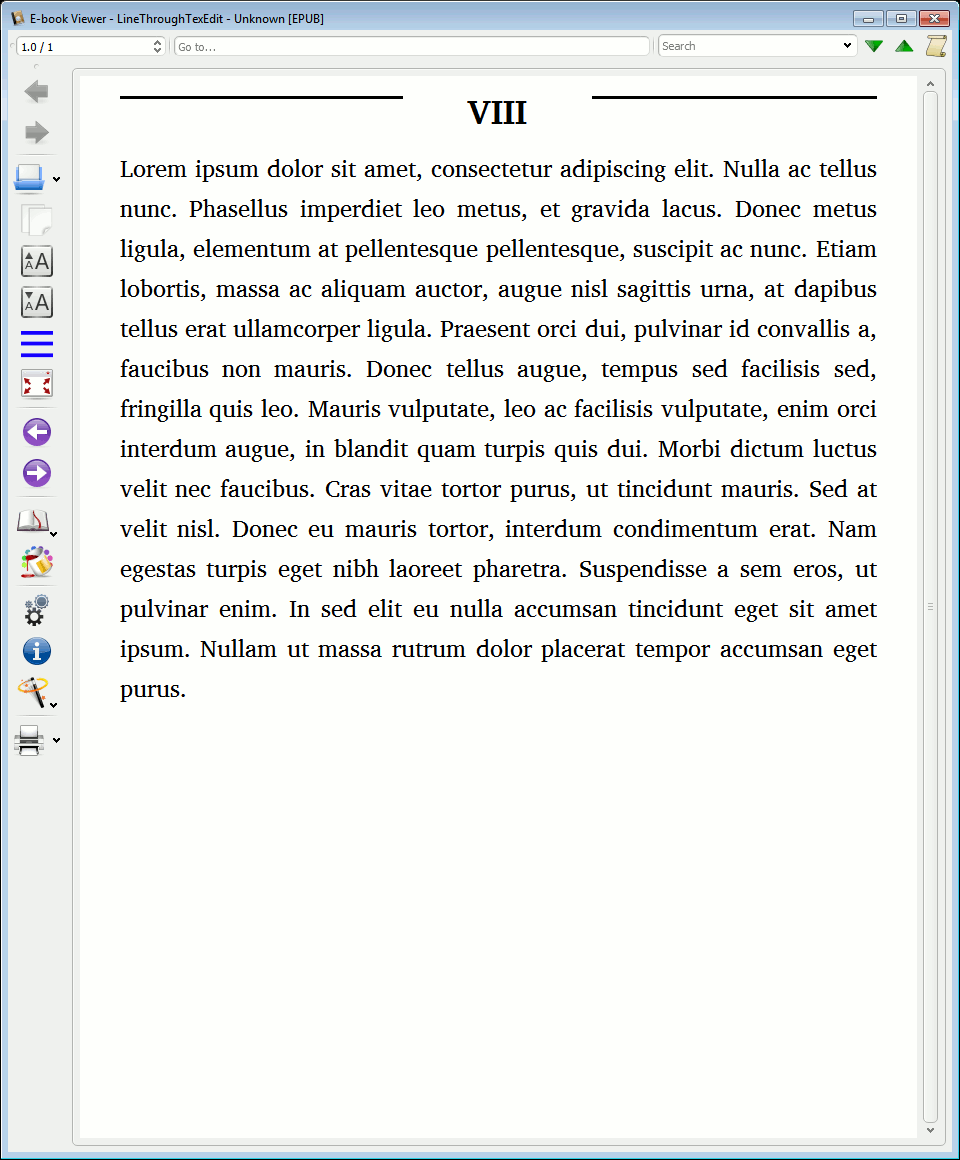Image resolution: width=960 pixels, height=1160 pixels.
Task: Click the calibre icon in the title bar
Action: click(17, 18)
